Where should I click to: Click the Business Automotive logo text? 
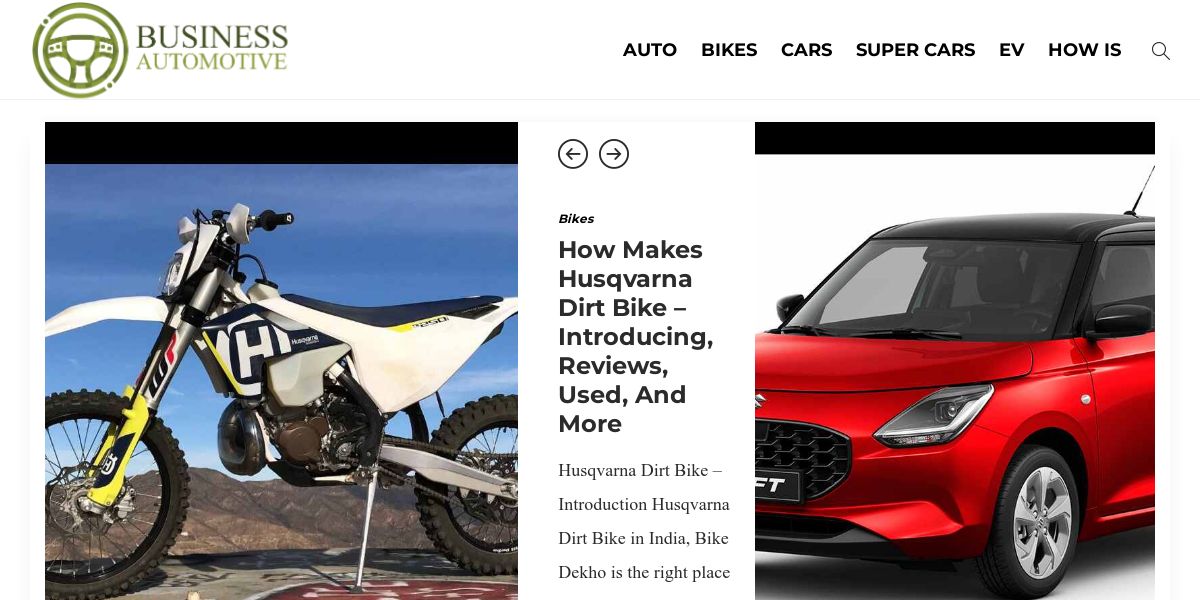point(212,48)
